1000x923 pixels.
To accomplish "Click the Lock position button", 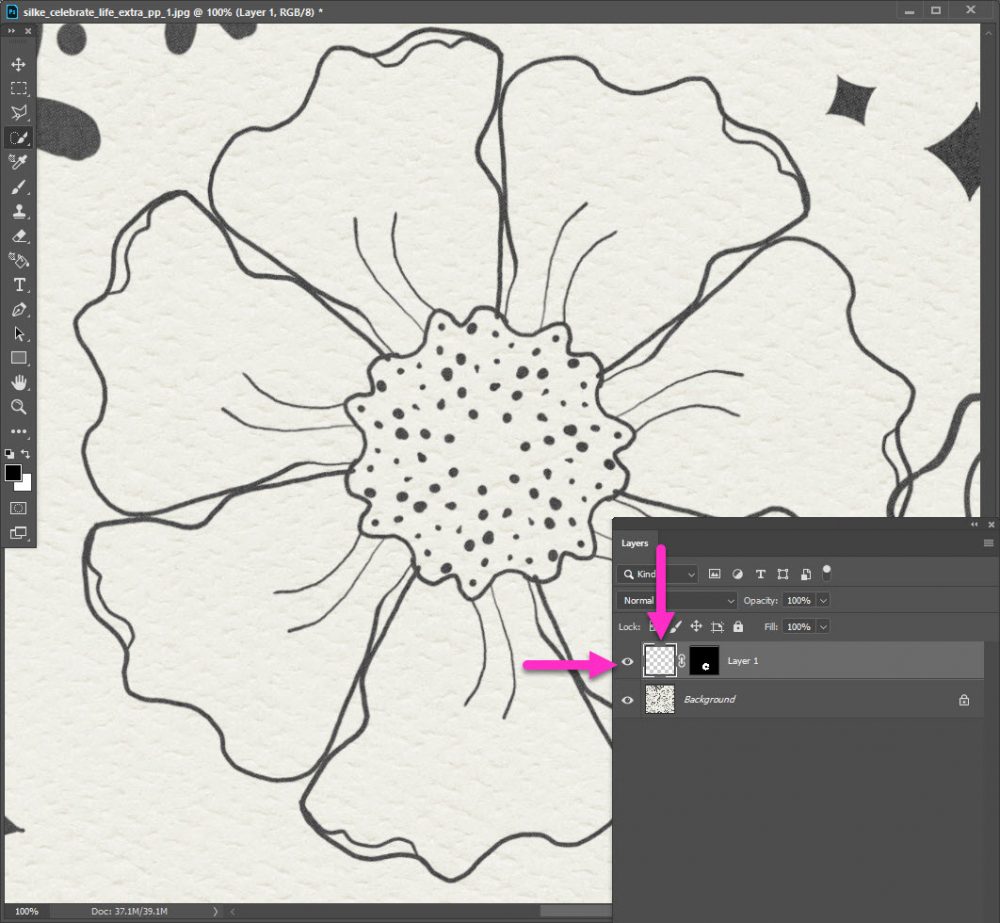I will pos(696,627).
